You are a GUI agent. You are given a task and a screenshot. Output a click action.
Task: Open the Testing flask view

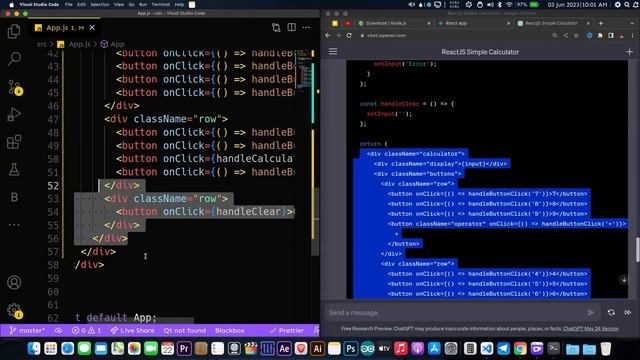[x=14, y=169]
